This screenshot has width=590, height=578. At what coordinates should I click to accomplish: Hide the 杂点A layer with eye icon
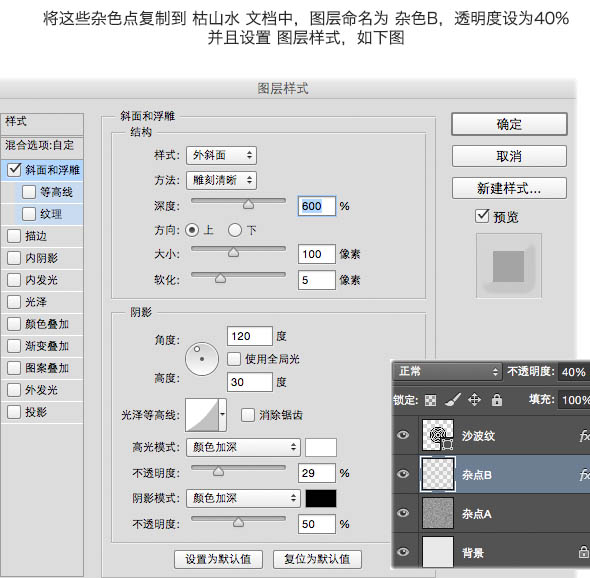[403, 513]
